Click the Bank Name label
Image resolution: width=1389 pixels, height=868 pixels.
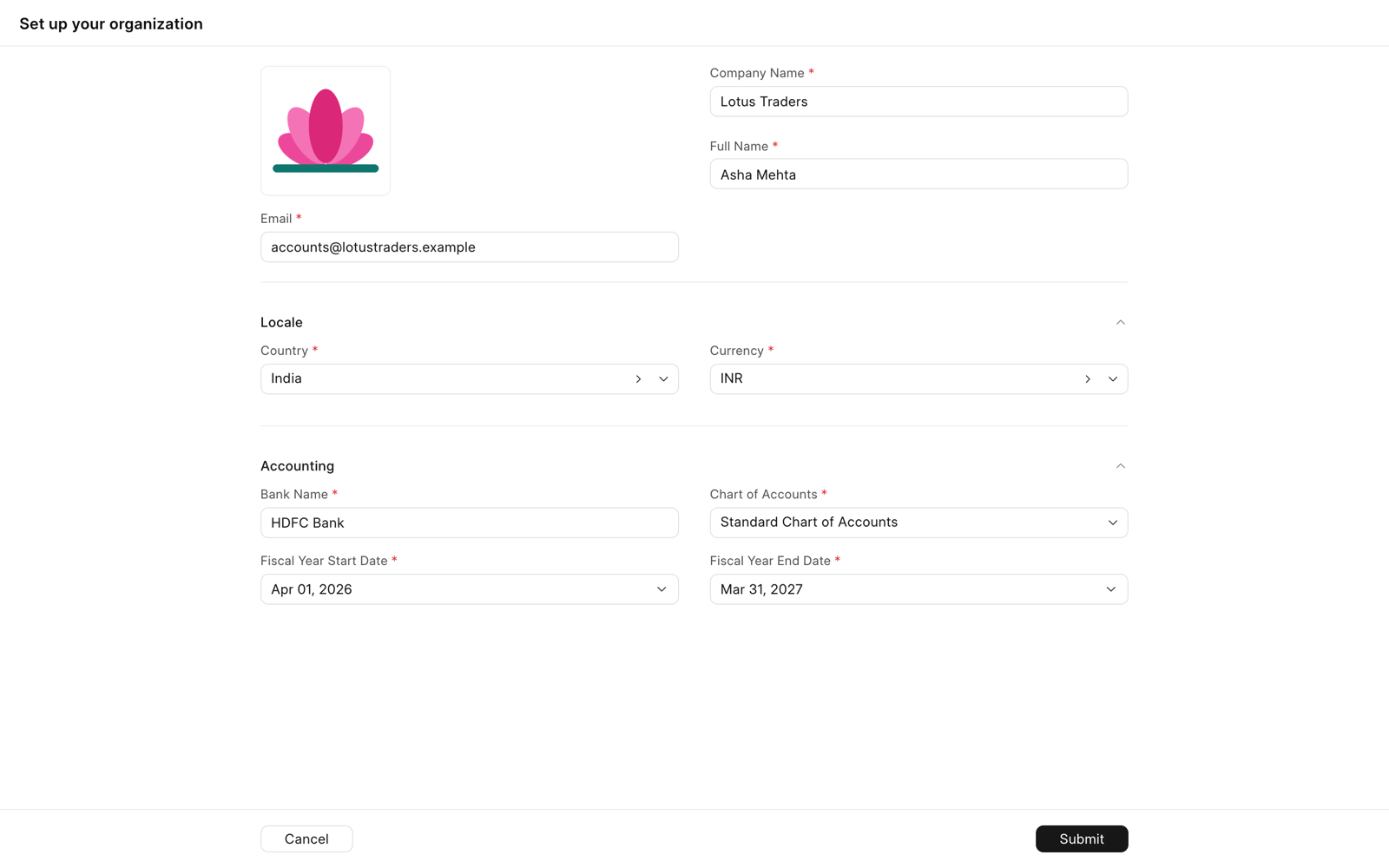(x=294, y=494)
